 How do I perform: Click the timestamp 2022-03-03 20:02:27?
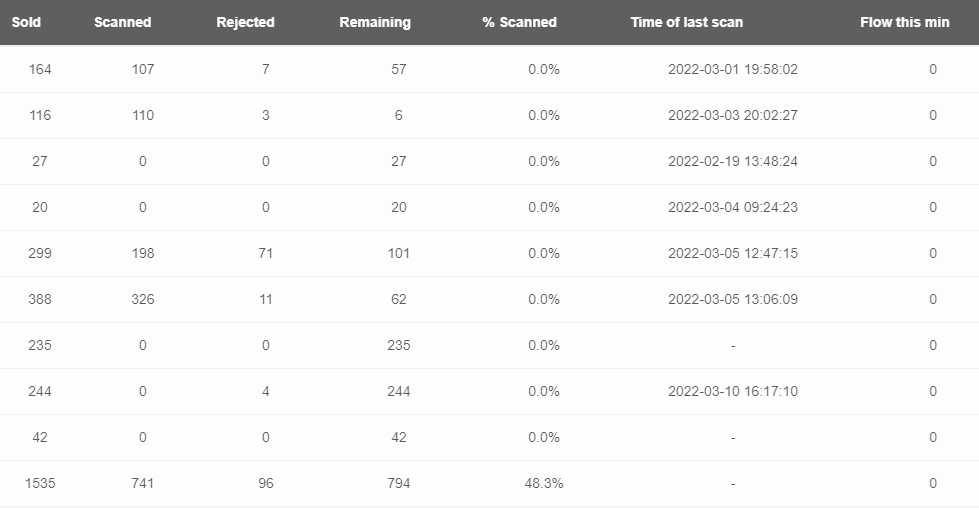pyautogui.click(x=733, y=115)
